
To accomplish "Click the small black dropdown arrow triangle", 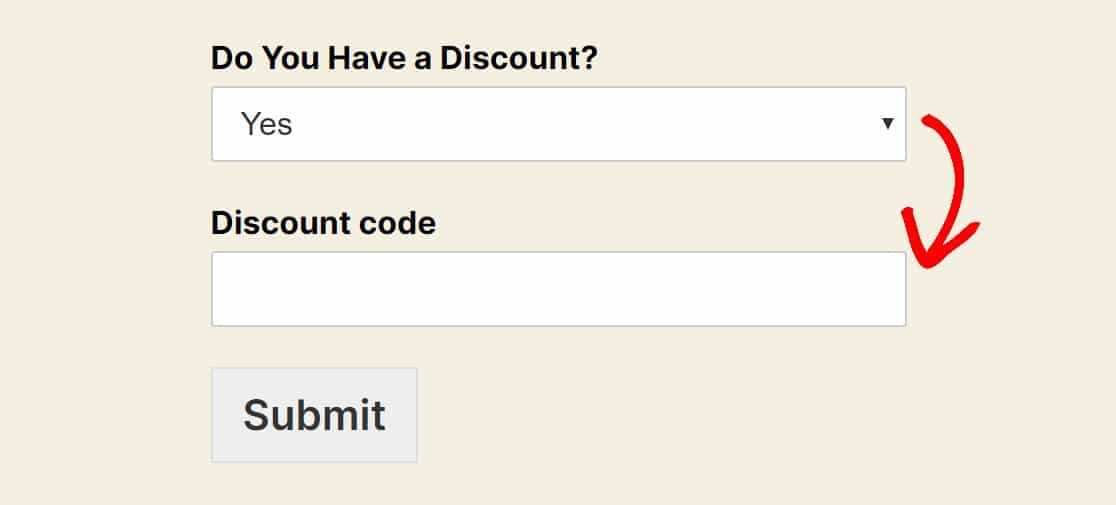I will (x=887, y=124).
